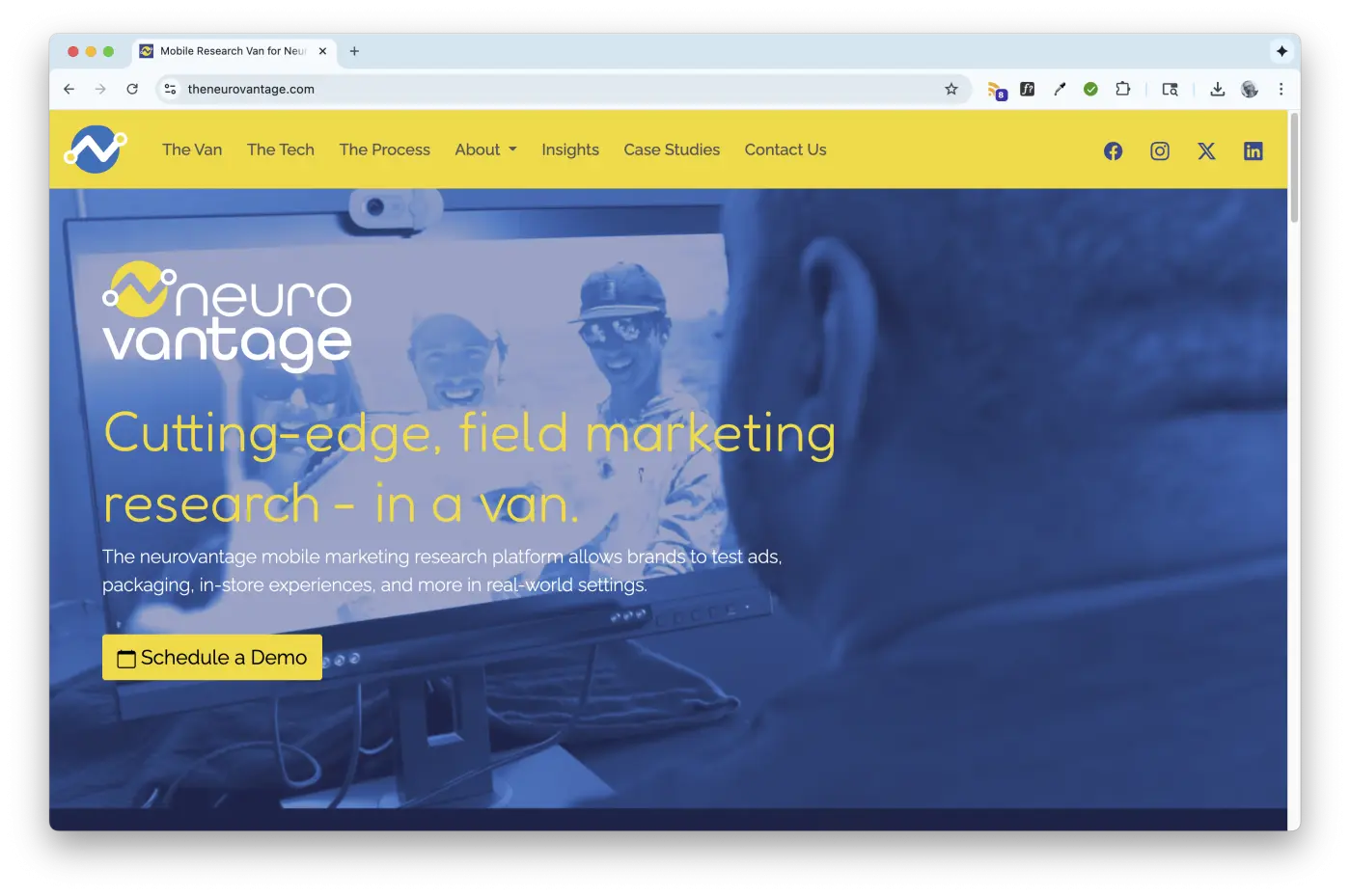Open the fonts extension icon
The width and height of the screenshot is (1350, 896).
click(x=1028, y=89)
